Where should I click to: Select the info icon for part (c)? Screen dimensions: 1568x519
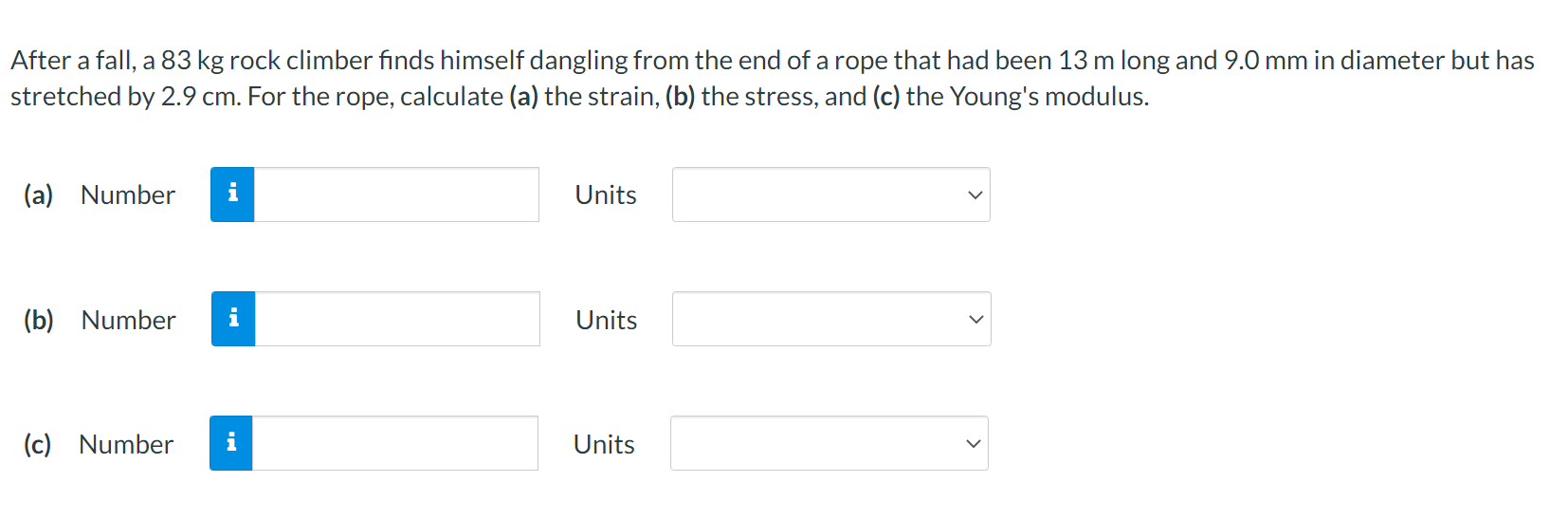click(x=231, y=443)
